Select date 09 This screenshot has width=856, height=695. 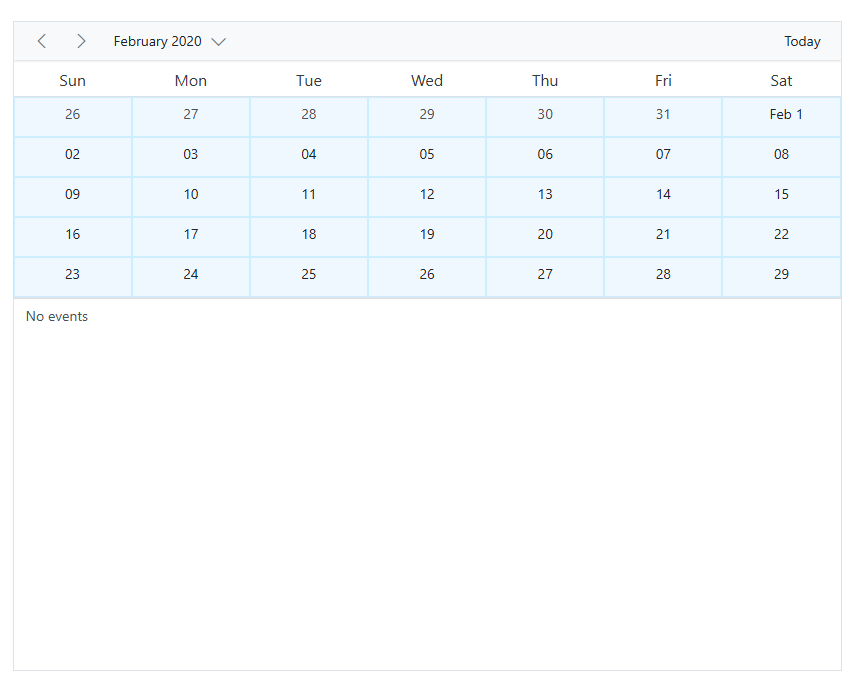(x=73, y=197)
